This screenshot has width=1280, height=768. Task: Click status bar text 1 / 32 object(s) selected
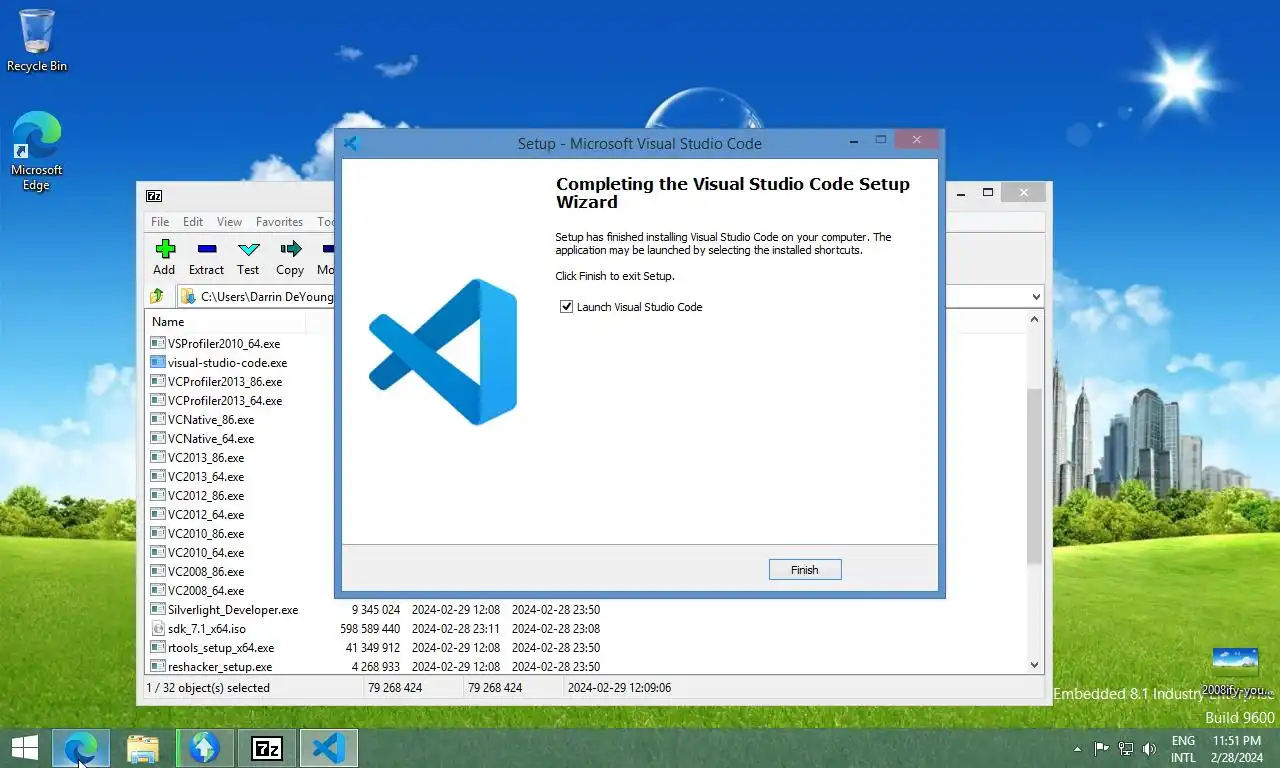coord(208,688)
